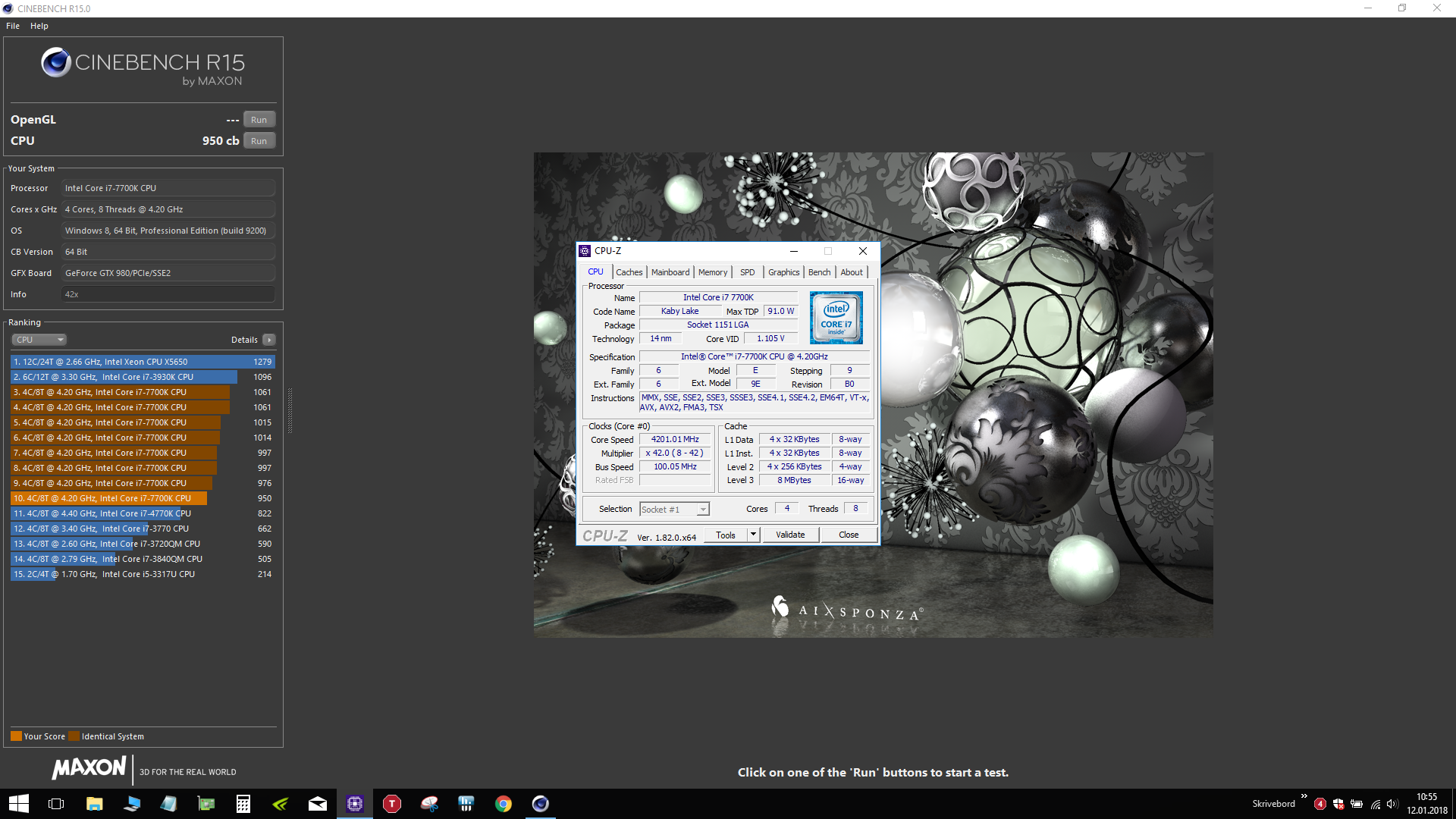Open the CPU ranking type dropdown

(39, 340)
